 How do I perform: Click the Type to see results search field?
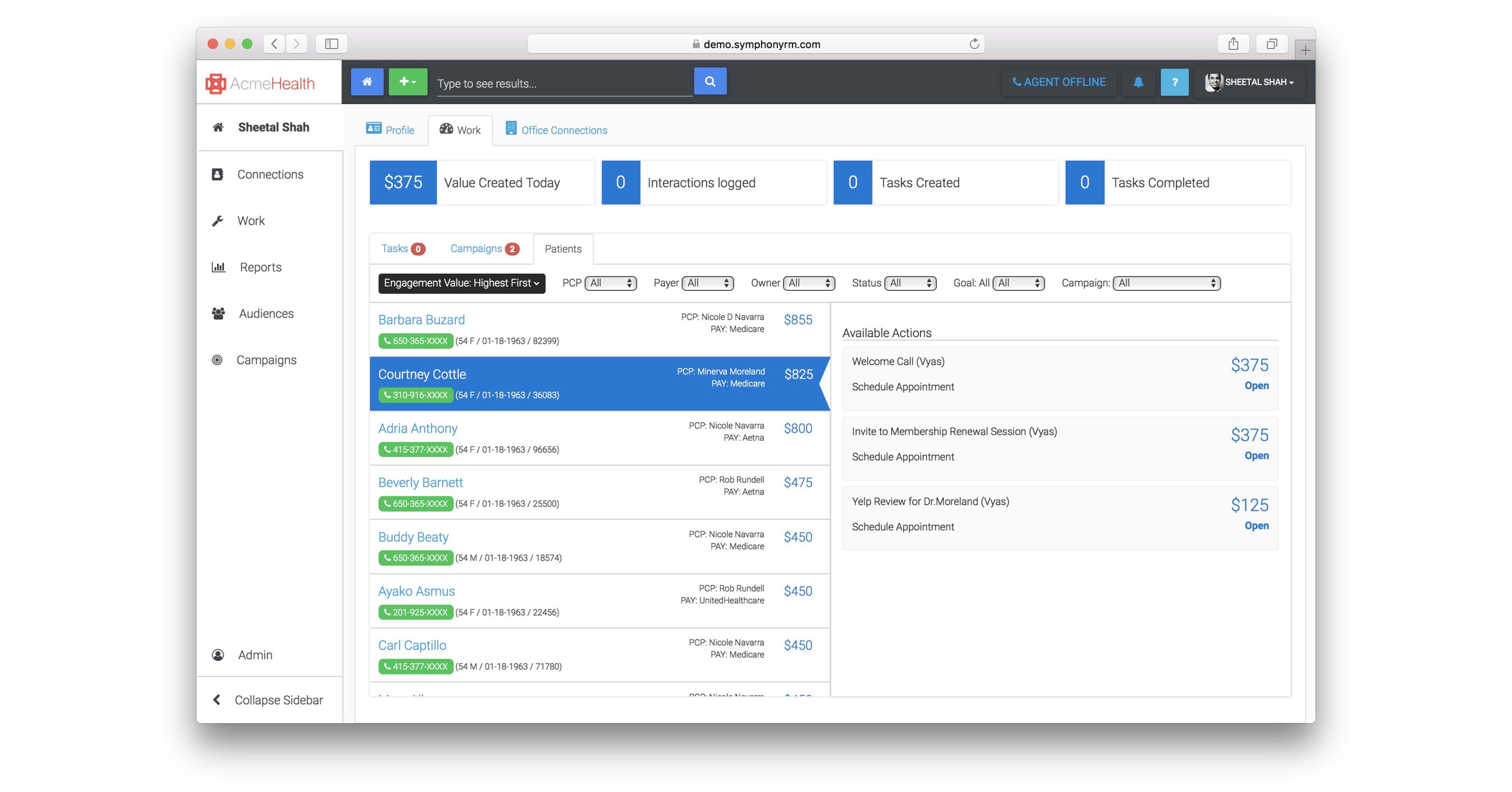pos(563,84)
